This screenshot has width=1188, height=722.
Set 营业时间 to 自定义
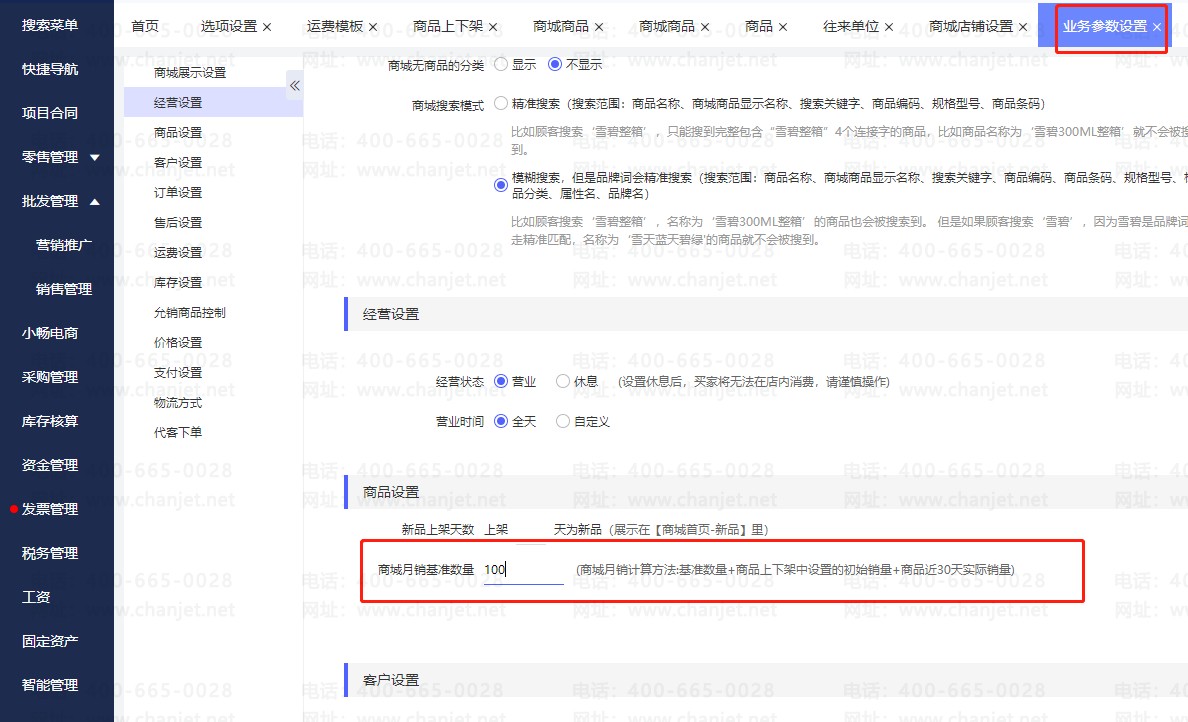563,421
